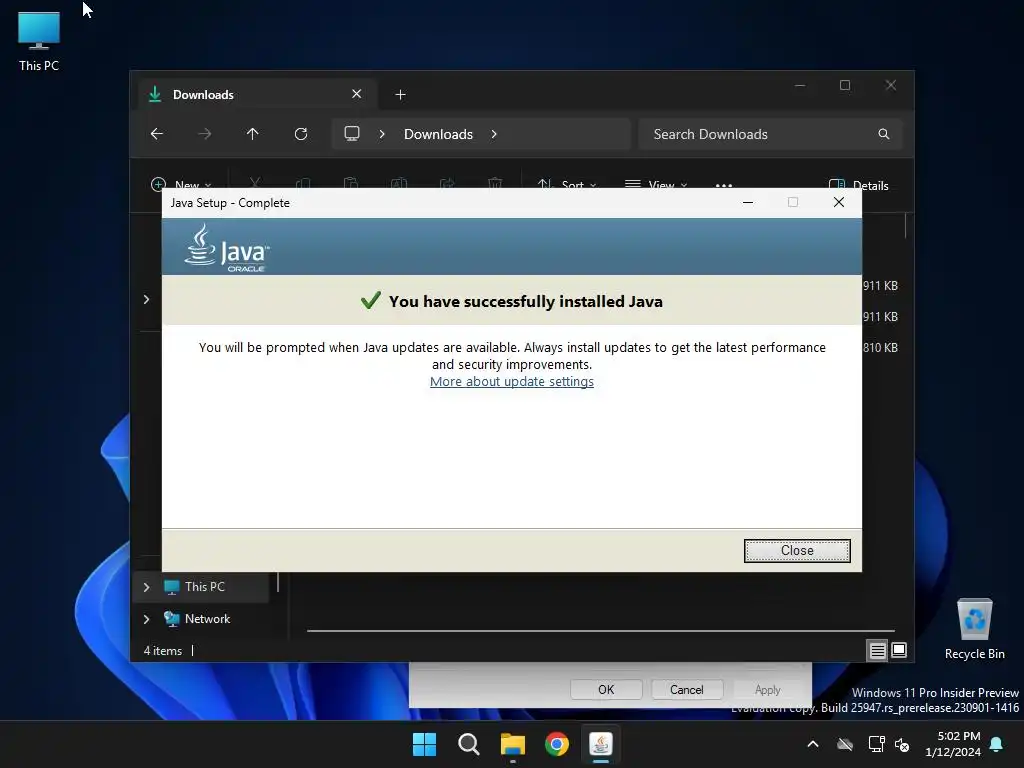Click the horizontal scrollbar in File Explorer
Viewport: 1024px width, 768px height.
tap(600, 631)
